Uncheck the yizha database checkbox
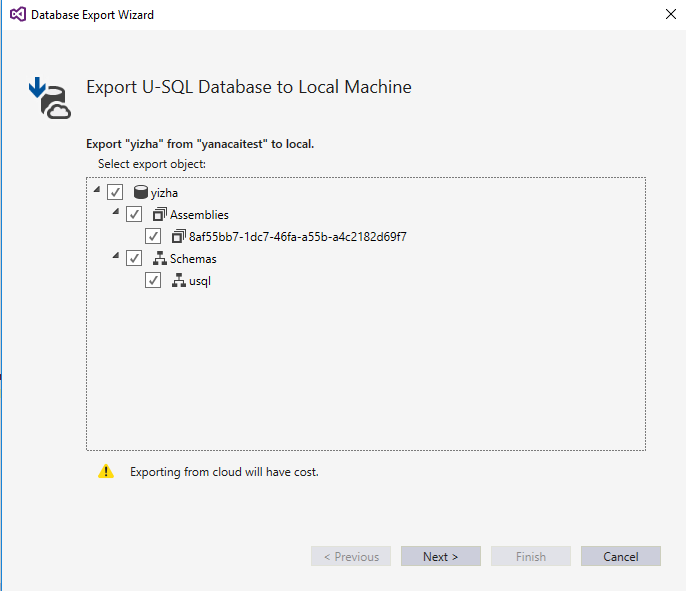 tap(115, 192)
